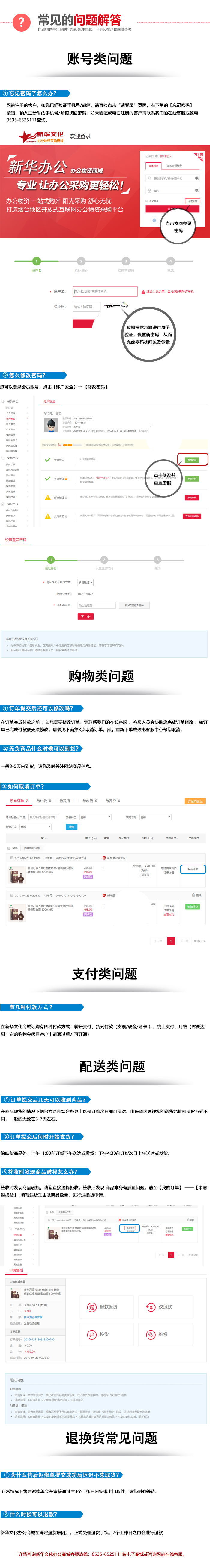Click the 账户名 input on the recovery page
210x1568 pixels.
105,292
